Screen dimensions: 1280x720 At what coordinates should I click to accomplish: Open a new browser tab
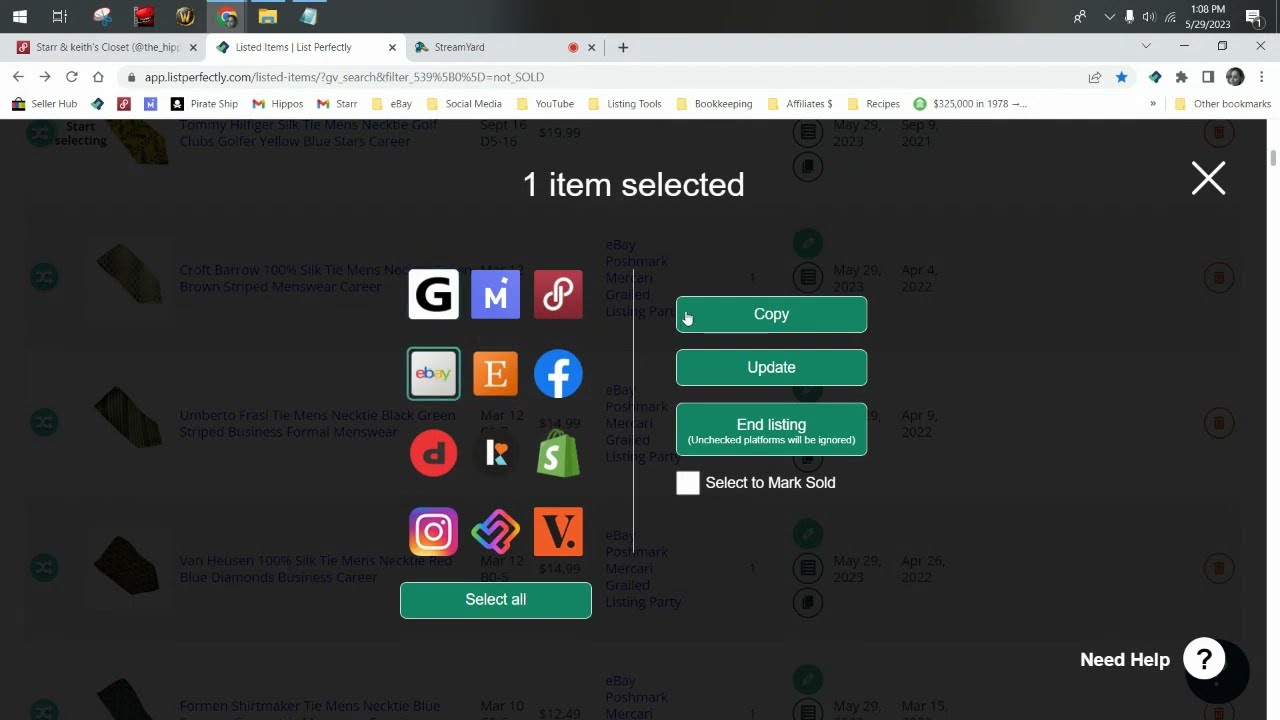pos(623,47)
